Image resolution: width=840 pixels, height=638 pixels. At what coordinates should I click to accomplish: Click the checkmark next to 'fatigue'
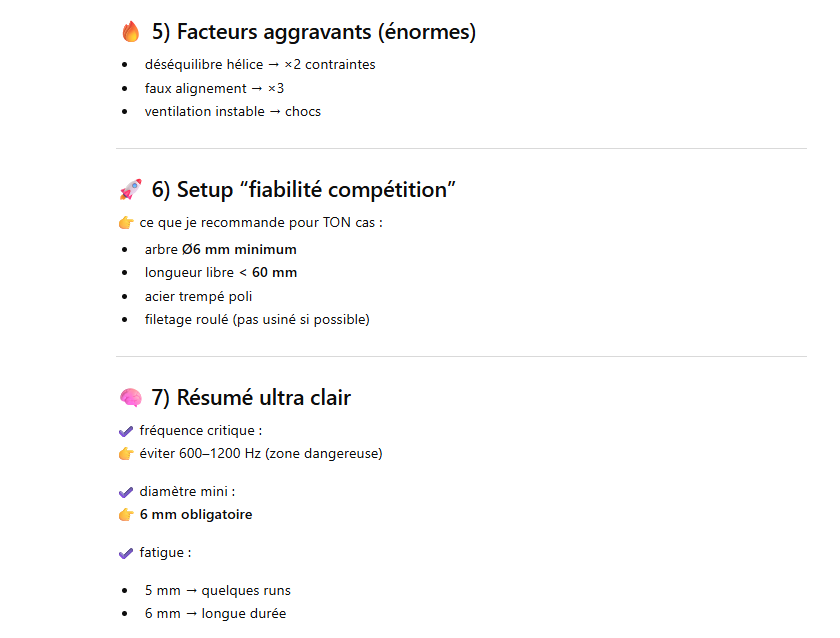click(126, 553)
